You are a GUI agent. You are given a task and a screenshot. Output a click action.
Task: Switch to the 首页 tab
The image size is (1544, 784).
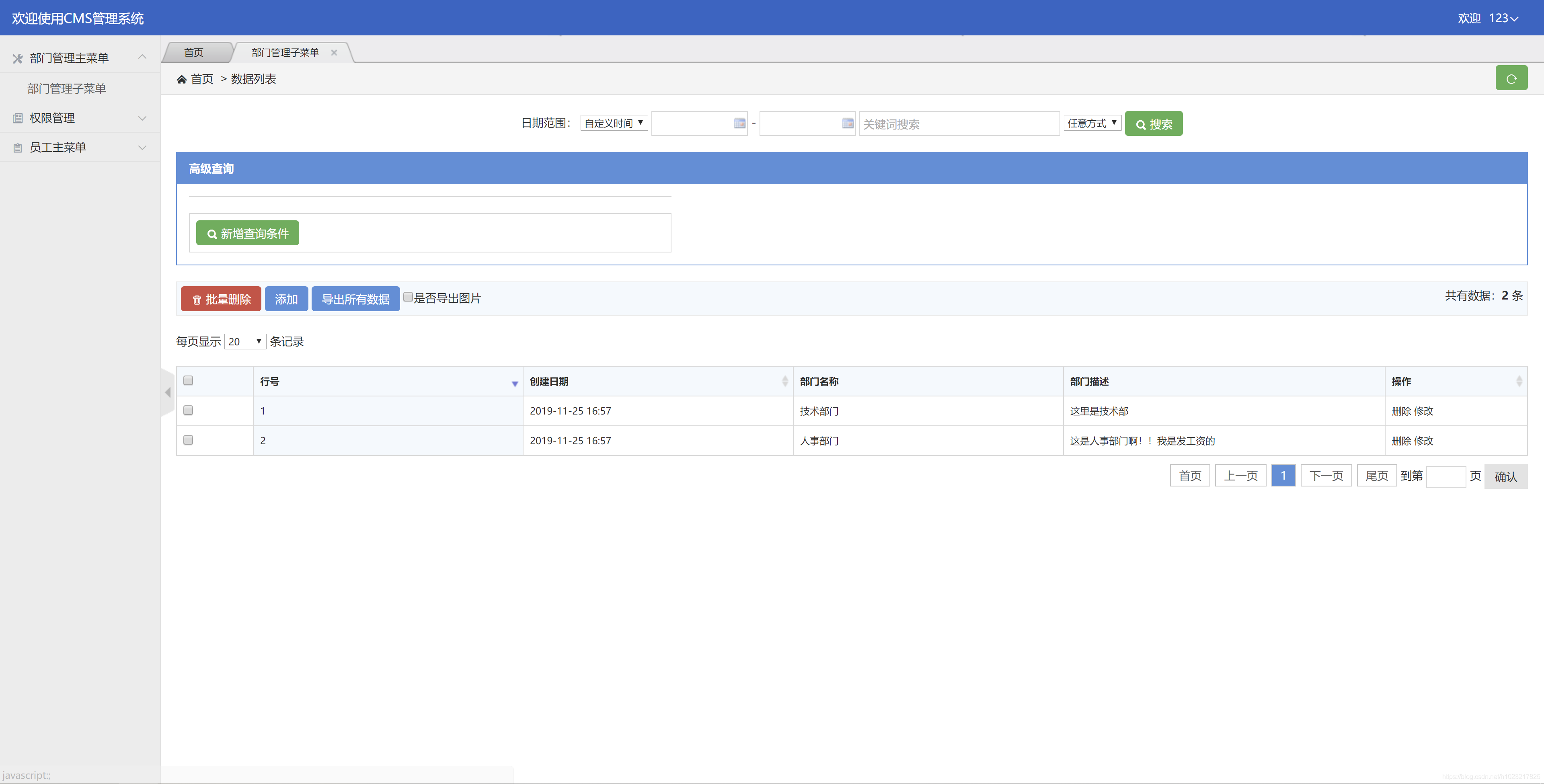pyautogui.click(x=193, y=53)
